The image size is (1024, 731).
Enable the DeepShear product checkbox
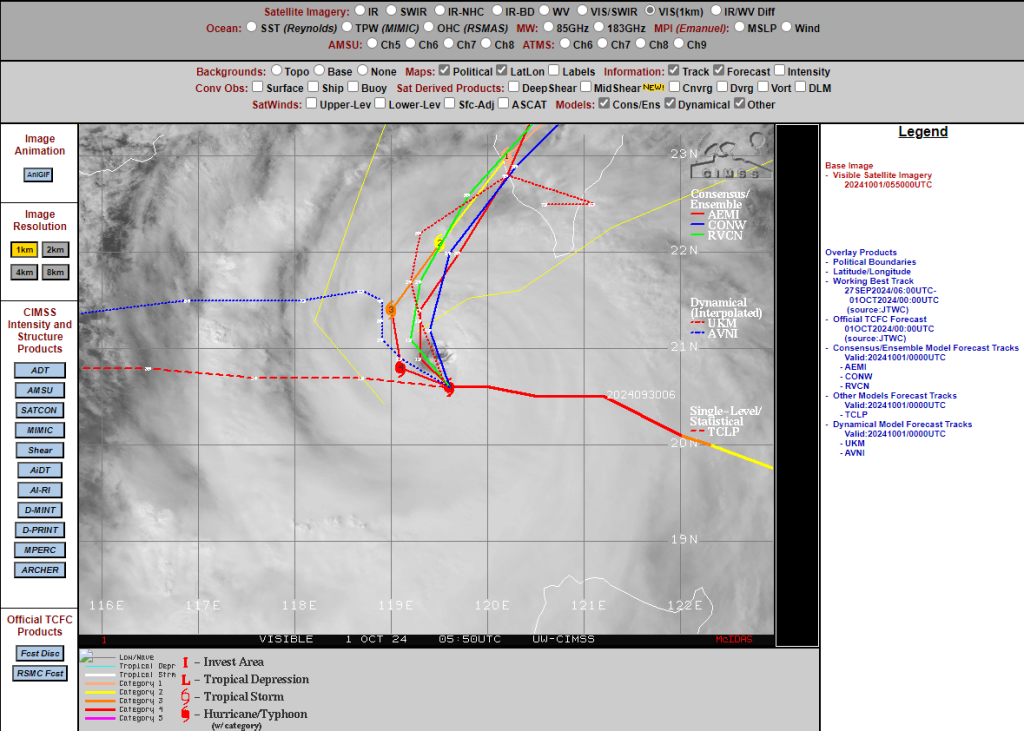click(513, 86)
